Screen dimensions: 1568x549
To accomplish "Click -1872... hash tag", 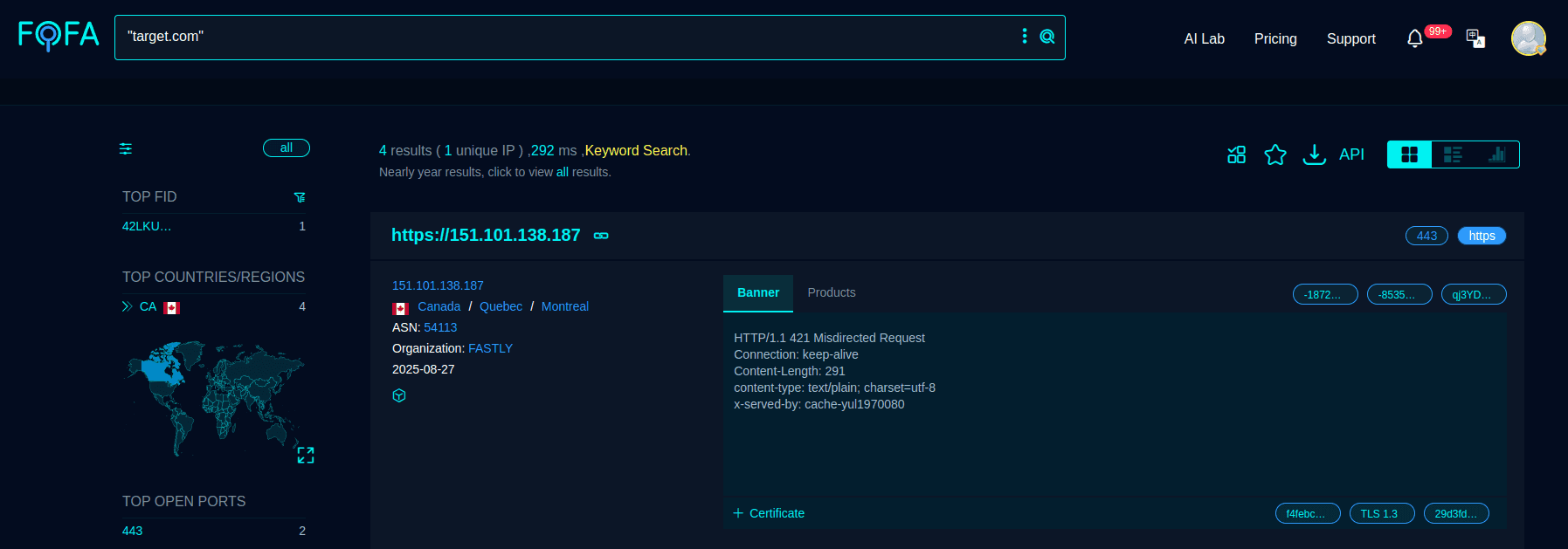I will (1325, 294).
